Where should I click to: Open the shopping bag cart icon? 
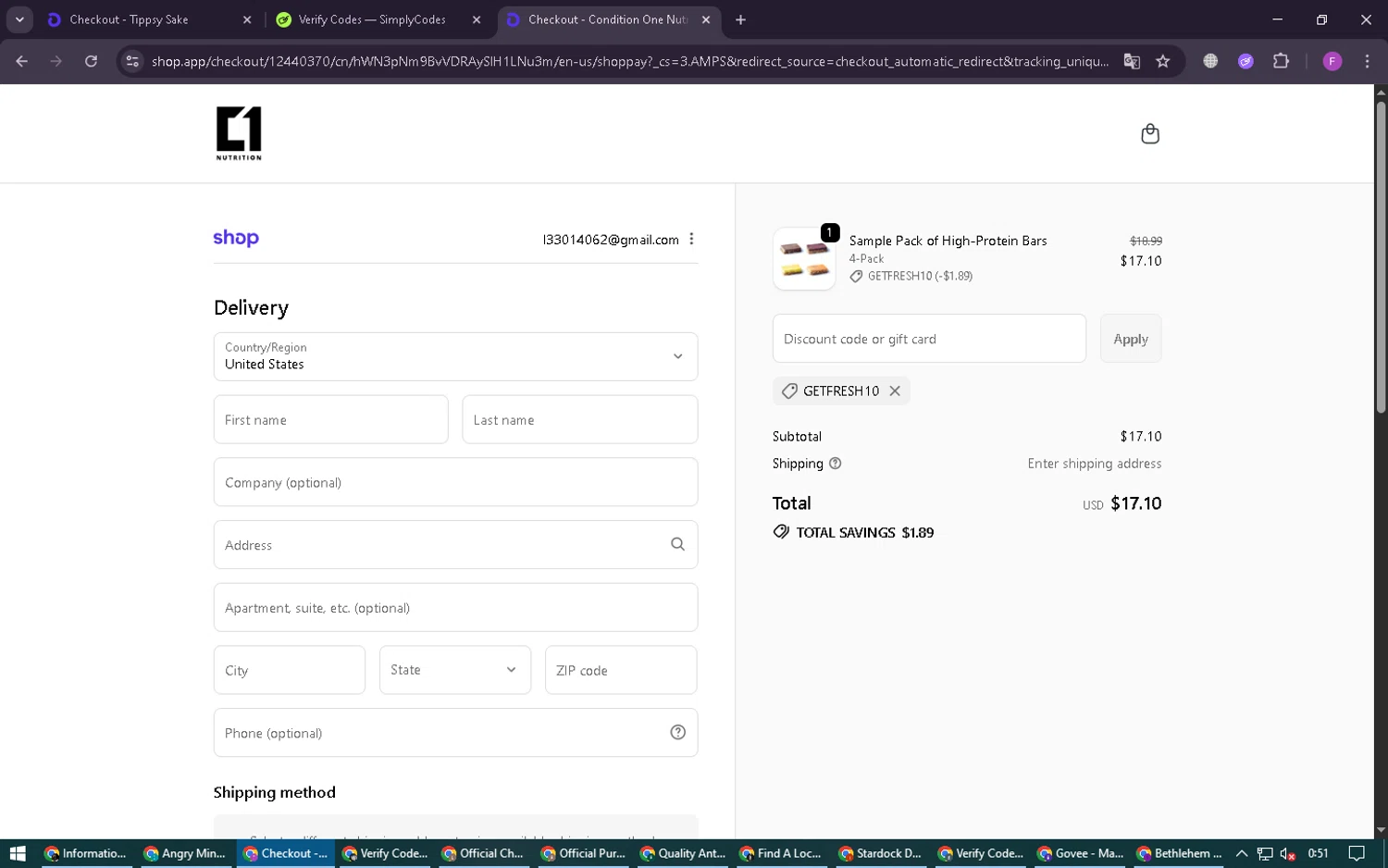pyautogui.click(x=1150, y=134)
